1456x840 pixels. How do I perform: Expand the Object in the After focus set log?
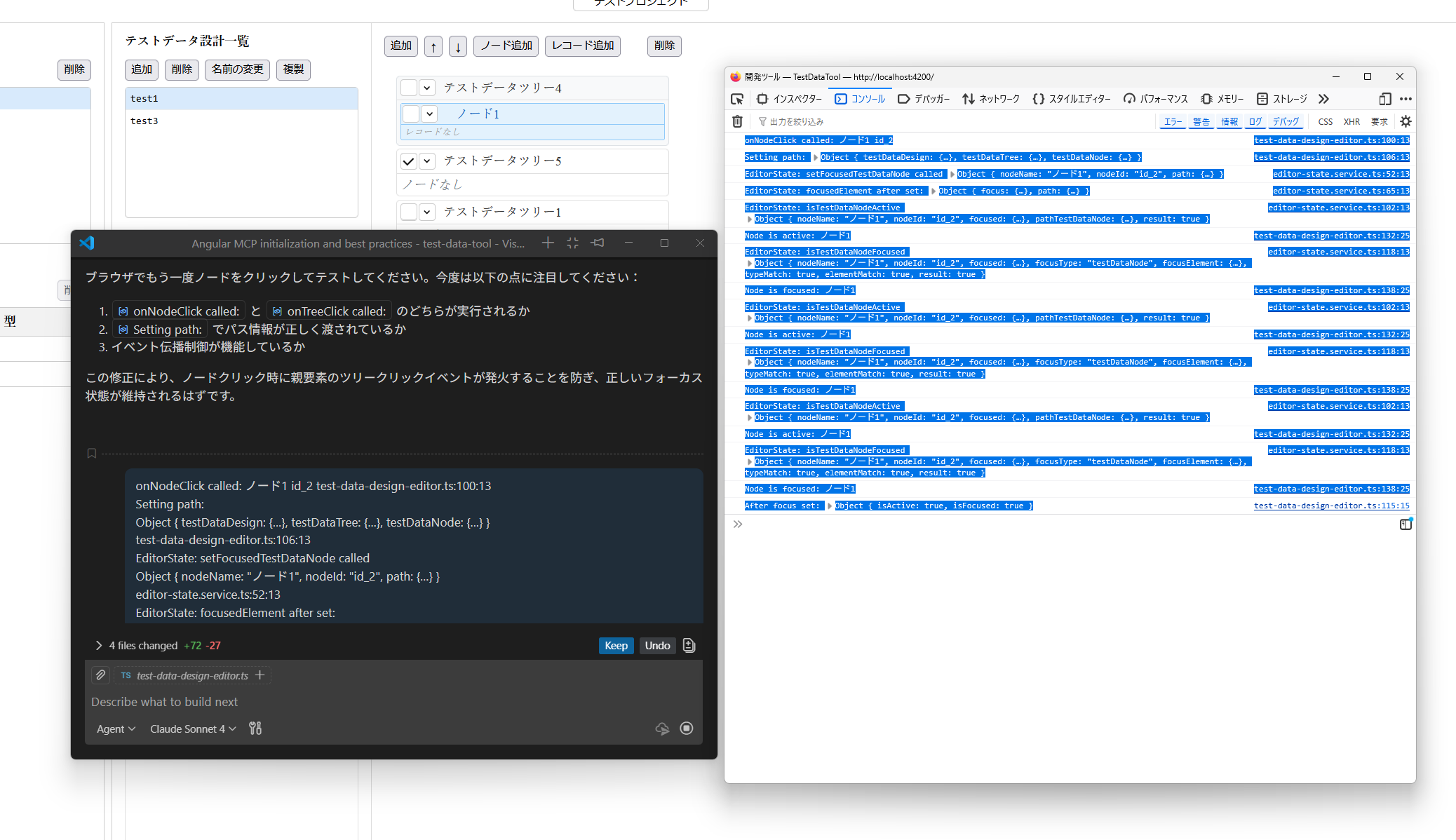tap(830, 505)
